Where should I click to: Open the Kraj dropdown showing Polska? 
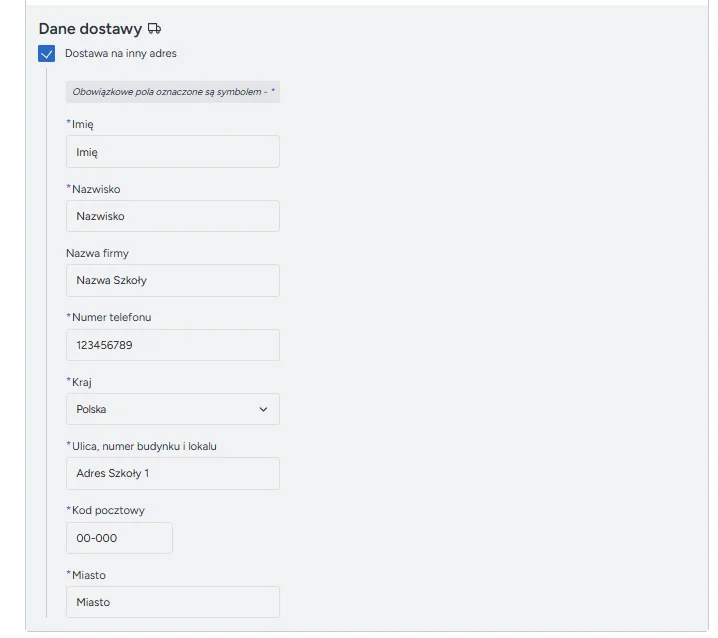173,409
